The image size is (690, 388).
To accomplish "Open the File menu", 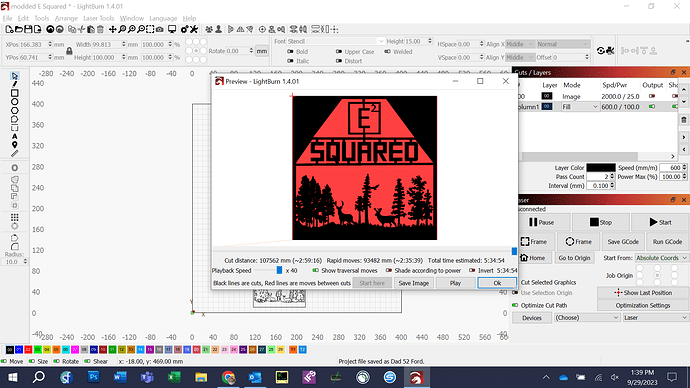I will pos(7,18).
